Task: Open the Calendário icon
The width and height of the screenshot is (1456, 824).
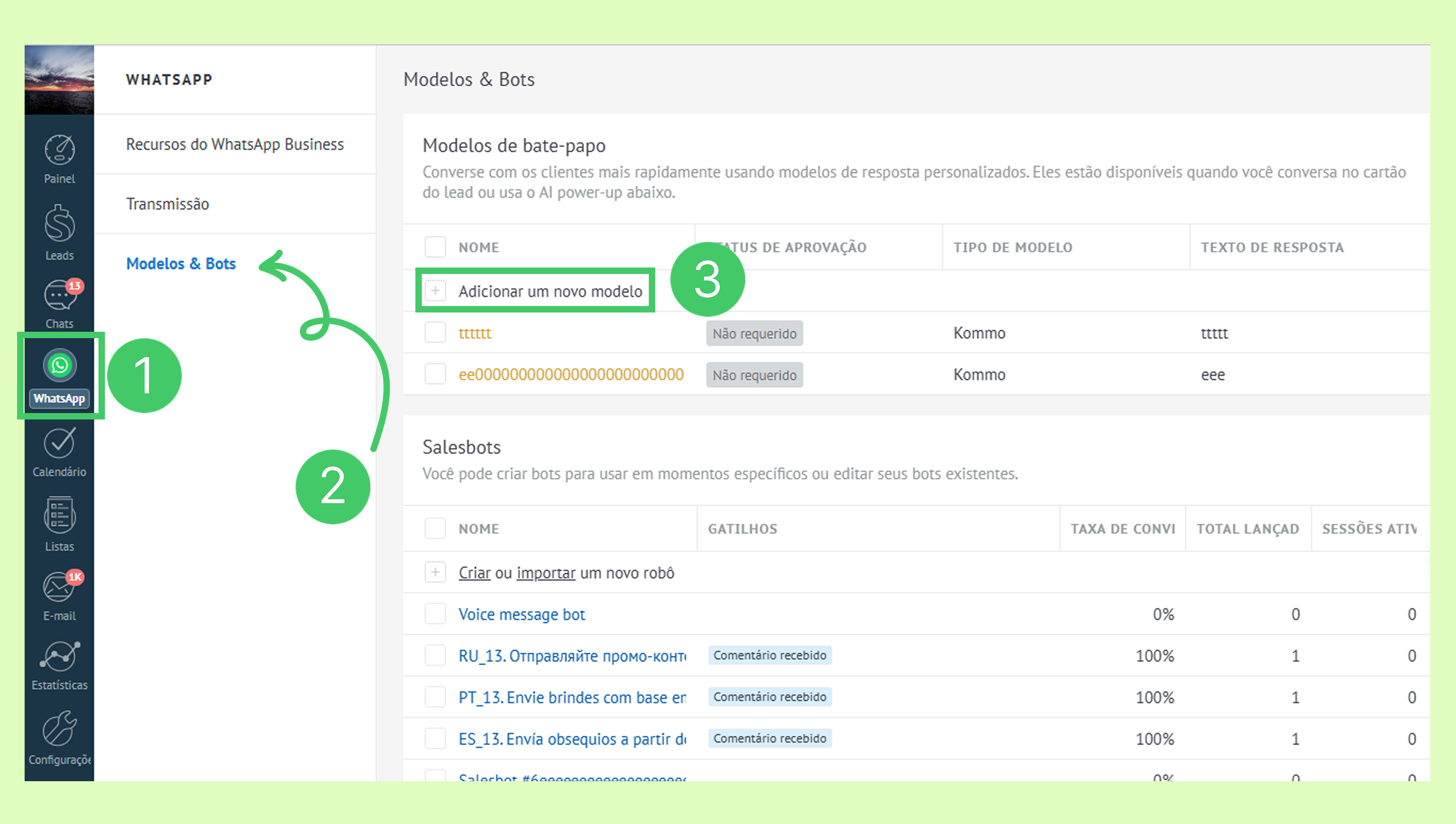Action: 59,444
